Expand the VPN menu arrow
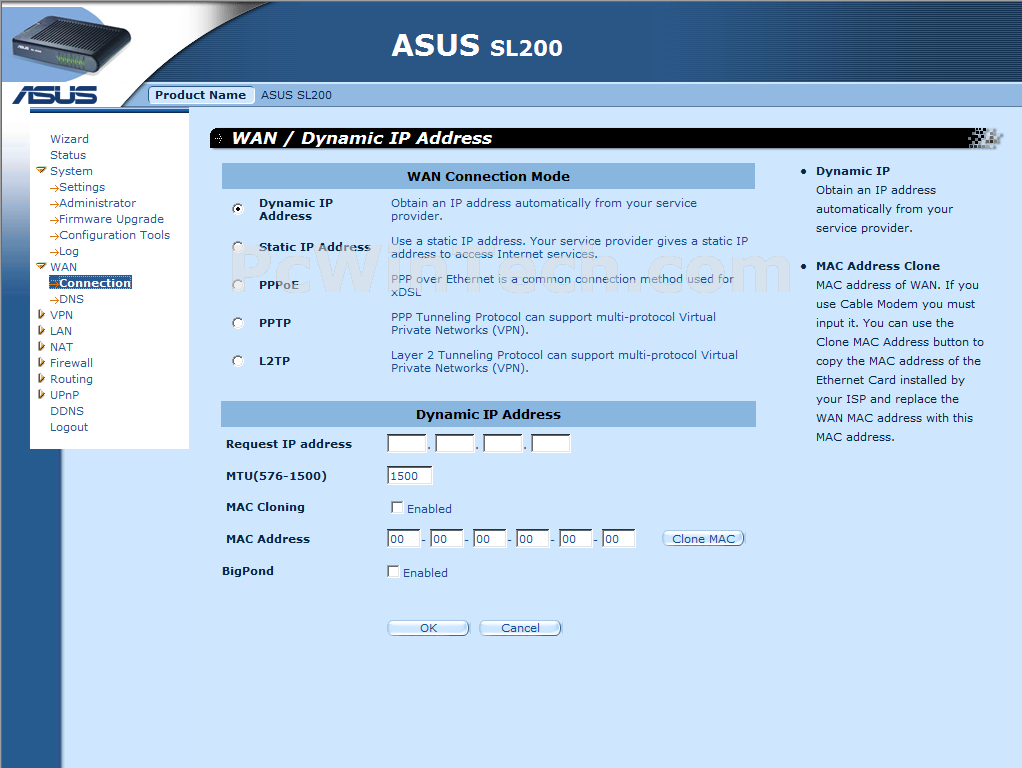 tap(41, 315)
